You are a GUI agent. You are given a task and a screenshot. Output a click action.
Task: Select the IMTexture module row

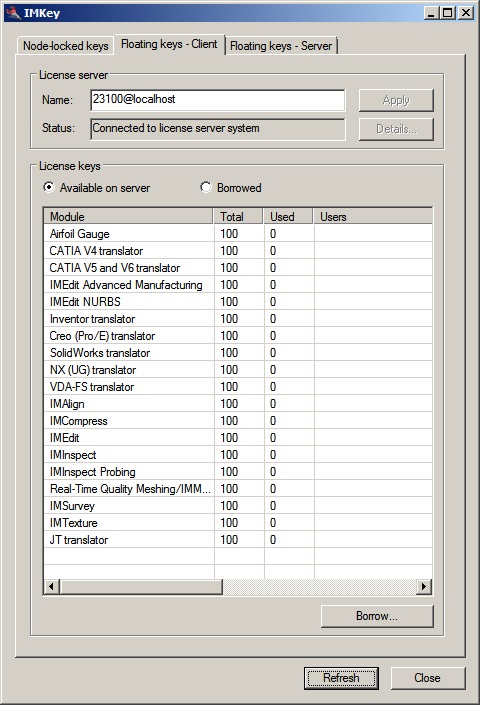tap(238, 523)
